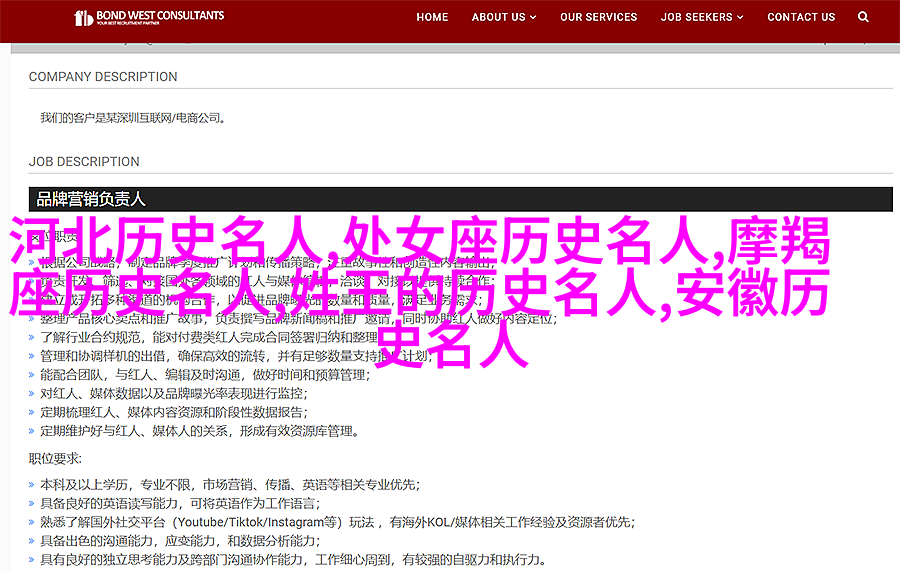Go to the Home menu item

tap(432, 17)
